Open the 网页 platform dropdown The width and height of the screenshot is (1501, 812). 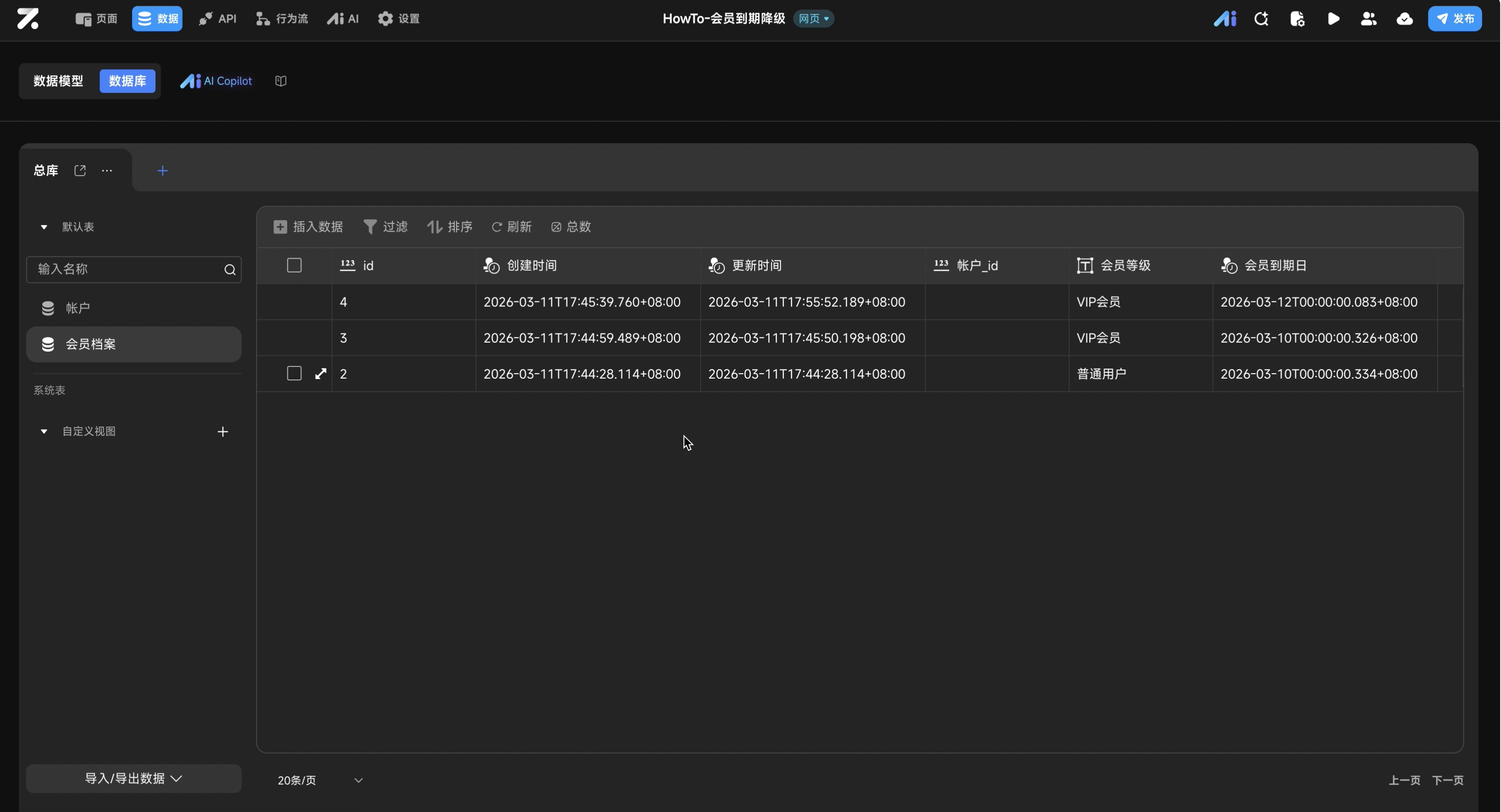pyautogui.click(x=813, y=19)
